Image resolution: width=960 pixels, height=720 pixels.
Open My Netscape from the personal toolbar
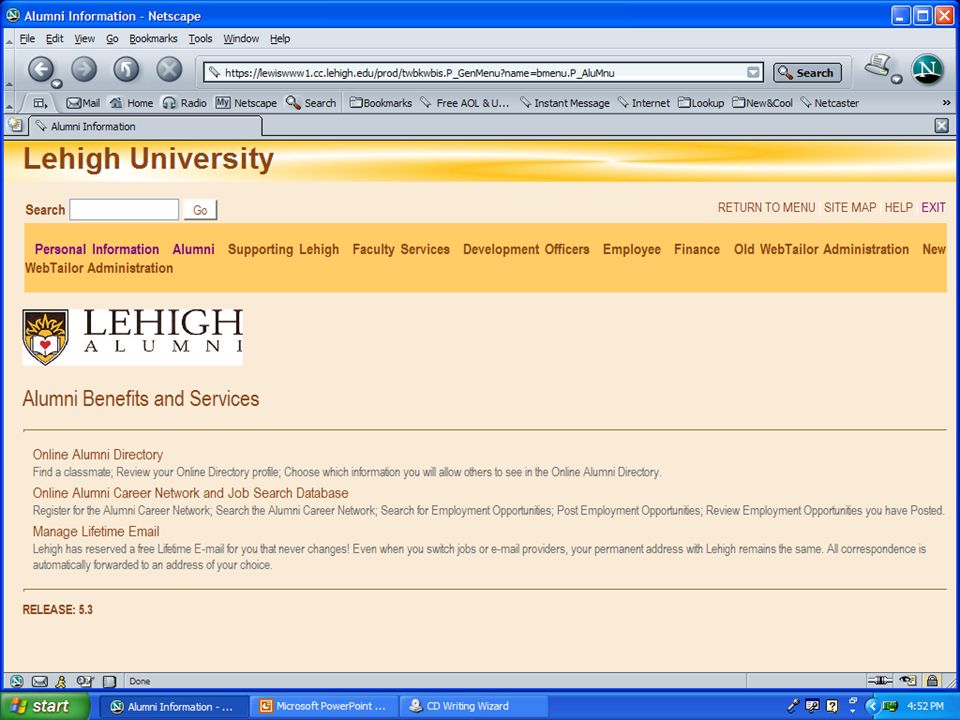[x=246, y=103]
